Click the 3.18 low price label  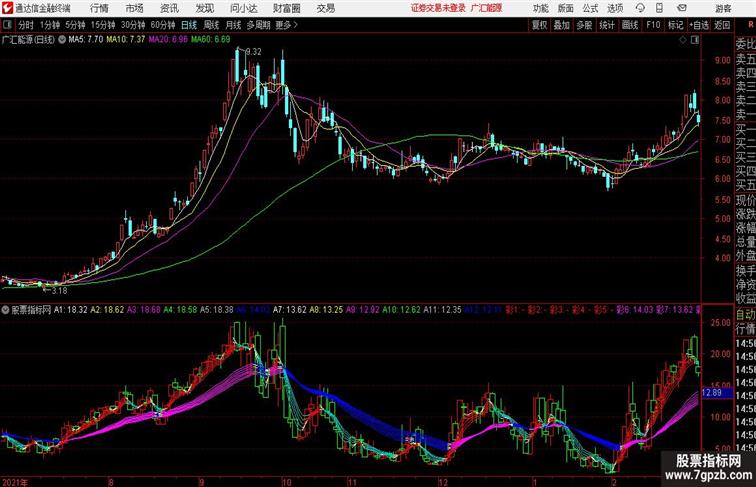[59, 291]
